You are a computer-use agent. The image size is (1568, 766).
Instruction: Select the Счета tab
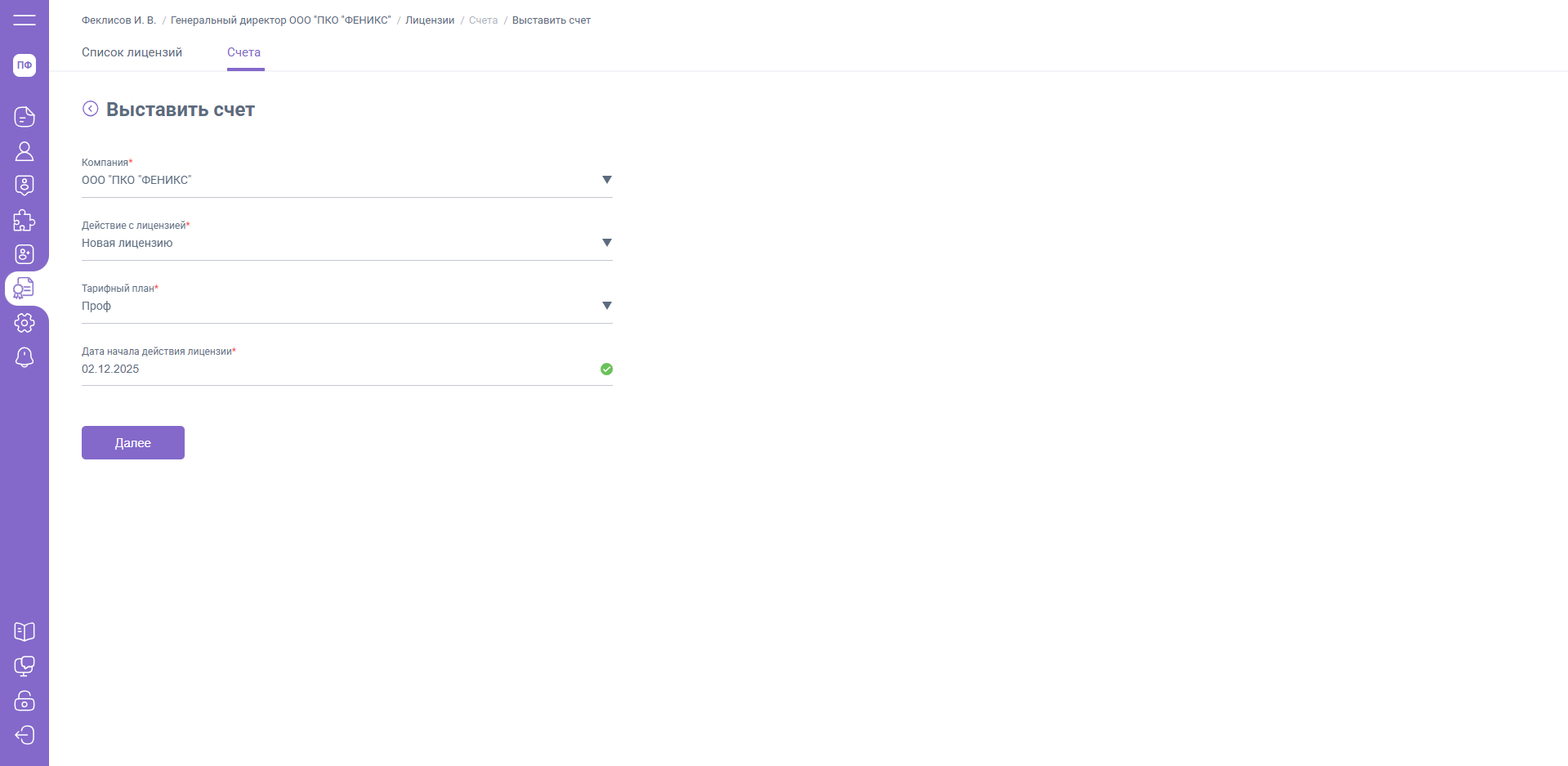point(243,52)
